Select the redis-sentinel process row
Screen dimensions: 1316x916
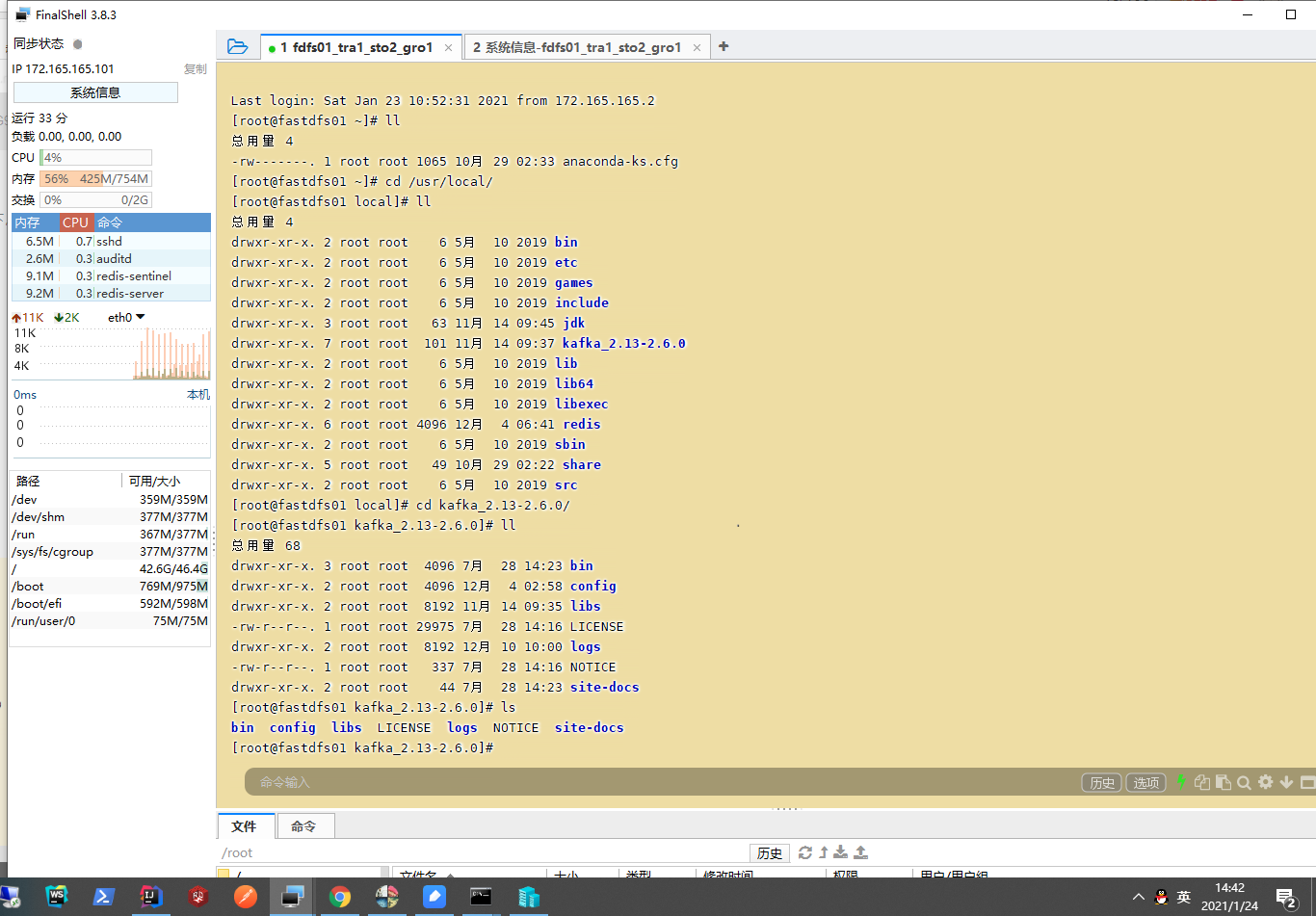[x=111, y=276]
